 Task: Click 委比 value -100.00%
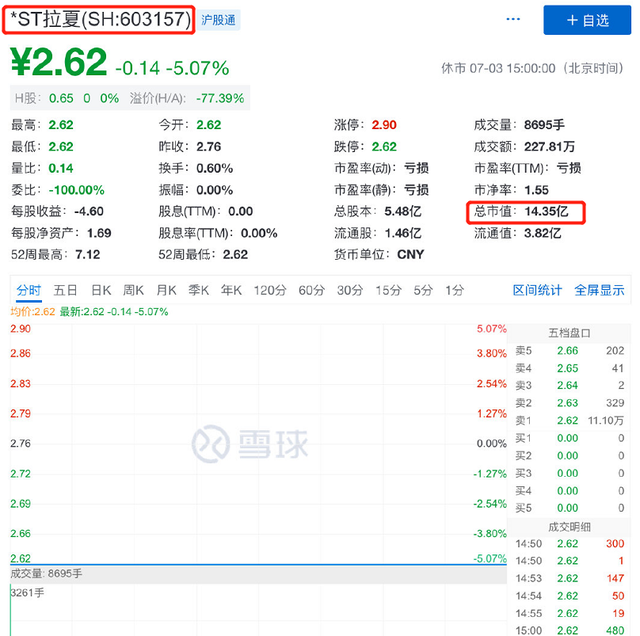76,190
